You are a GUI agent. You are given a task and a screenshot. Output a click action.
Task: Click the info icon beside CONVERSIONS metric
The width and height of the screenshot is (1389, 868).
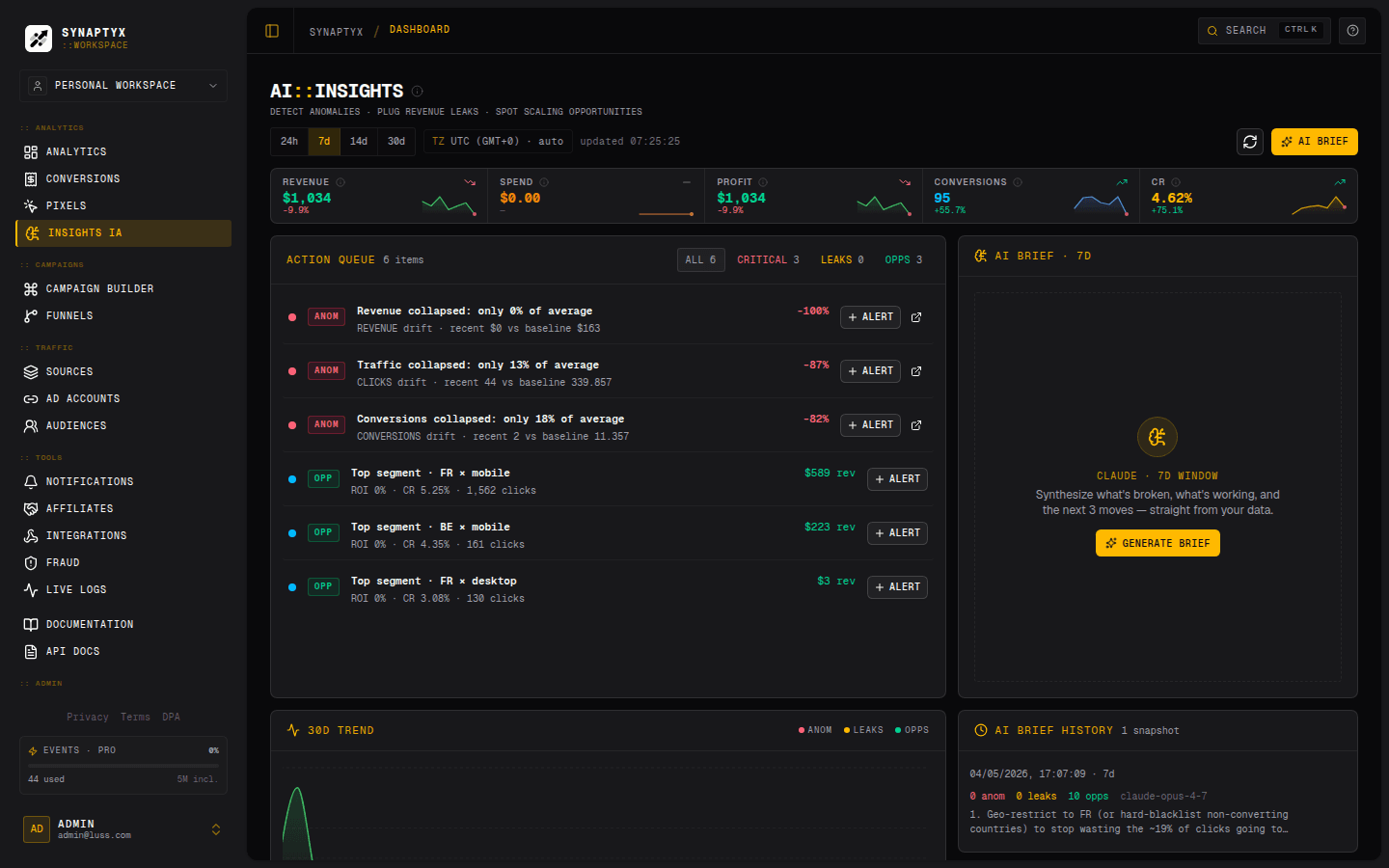pos(1018,182)
